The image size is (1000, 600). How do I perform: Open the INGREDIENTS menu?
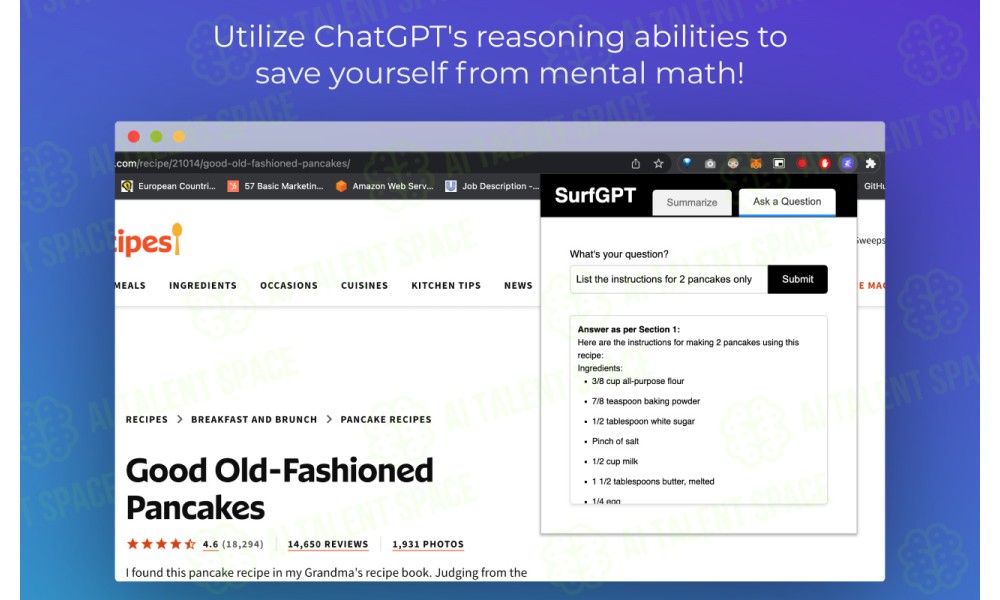(x=203, y=286)
